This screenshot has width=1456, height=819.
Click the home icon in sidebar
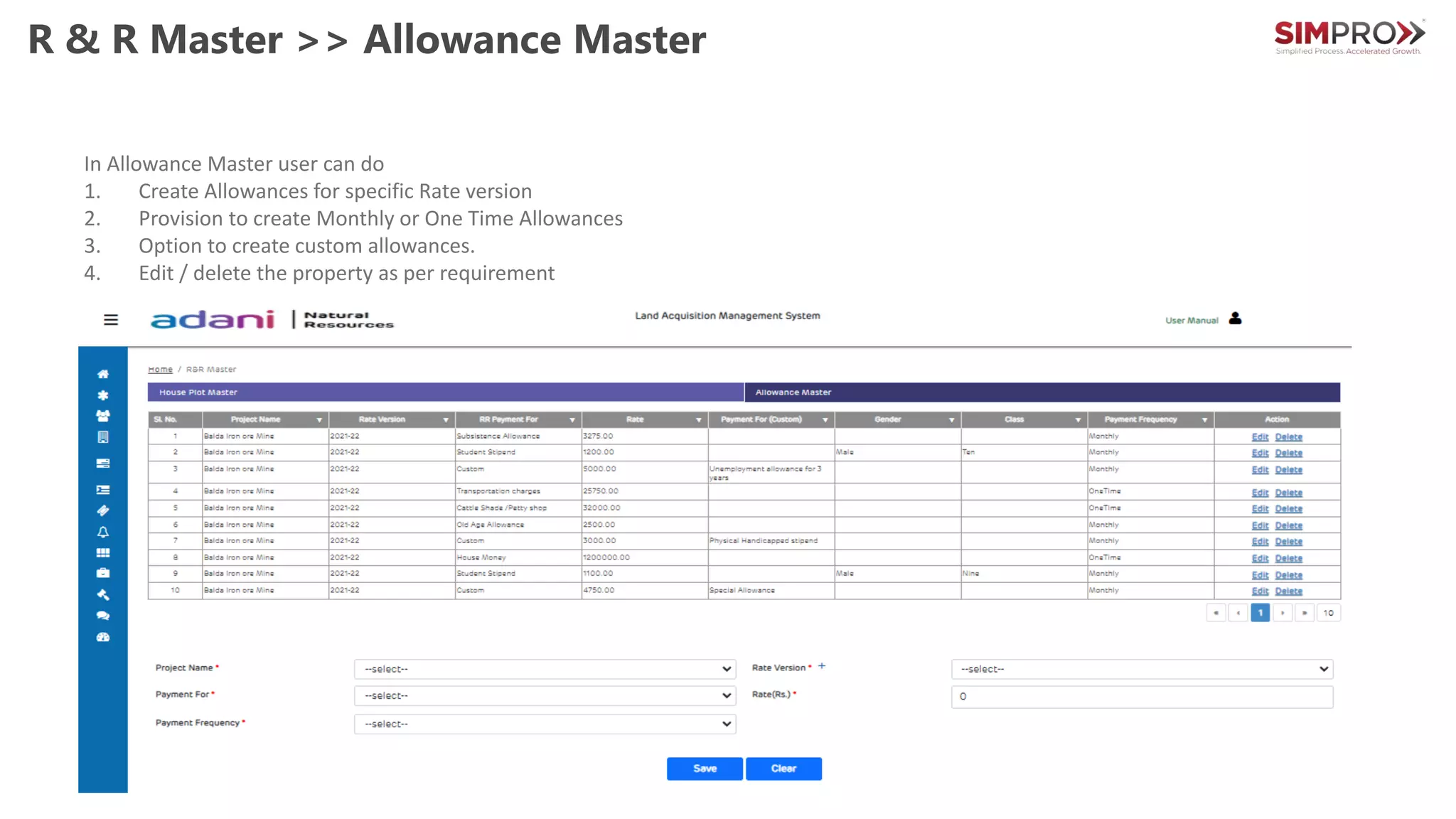[103, 374]
